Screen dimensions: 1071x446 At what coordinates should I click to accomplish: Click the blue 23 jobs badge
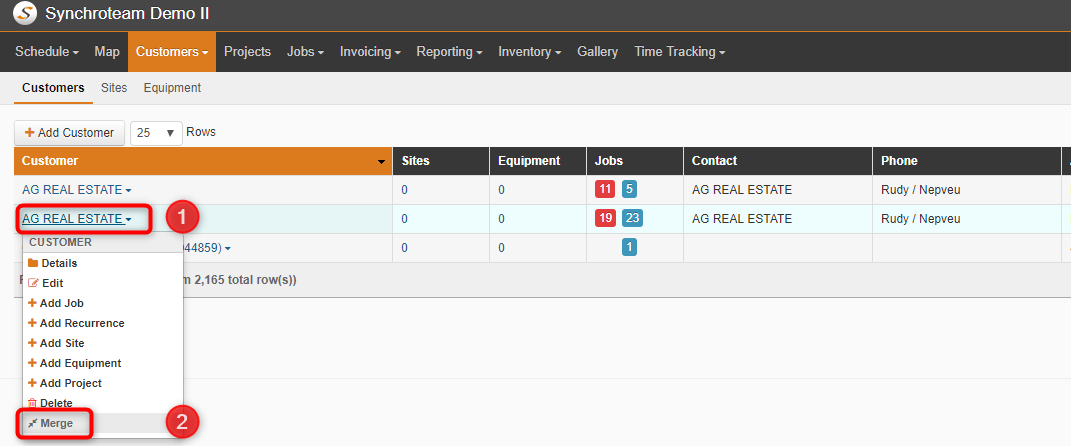coord(632,219)
